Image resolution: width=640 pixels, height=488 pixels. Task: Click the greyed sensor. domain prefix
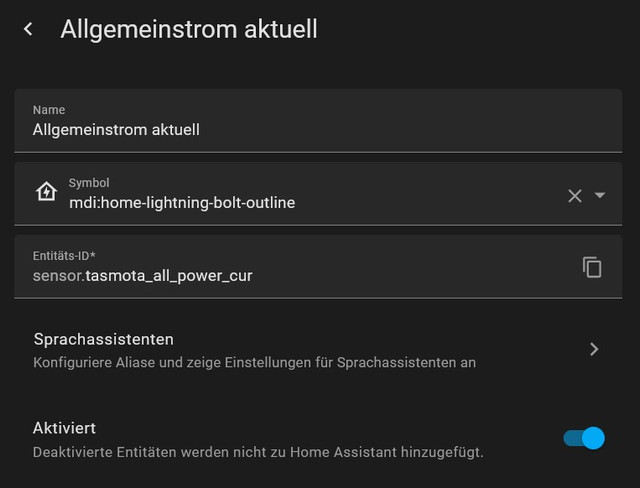click(59, 276)
